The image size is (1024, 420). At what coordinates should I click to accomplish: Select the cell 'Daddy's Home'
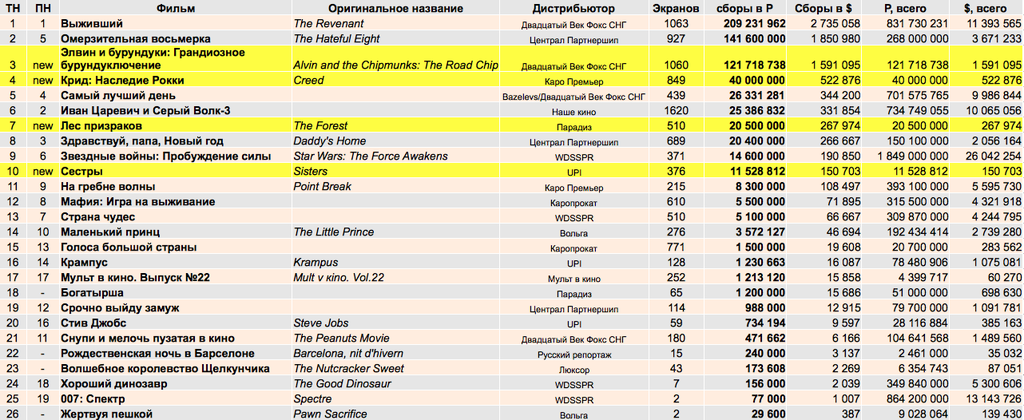[x=330, y=141]
